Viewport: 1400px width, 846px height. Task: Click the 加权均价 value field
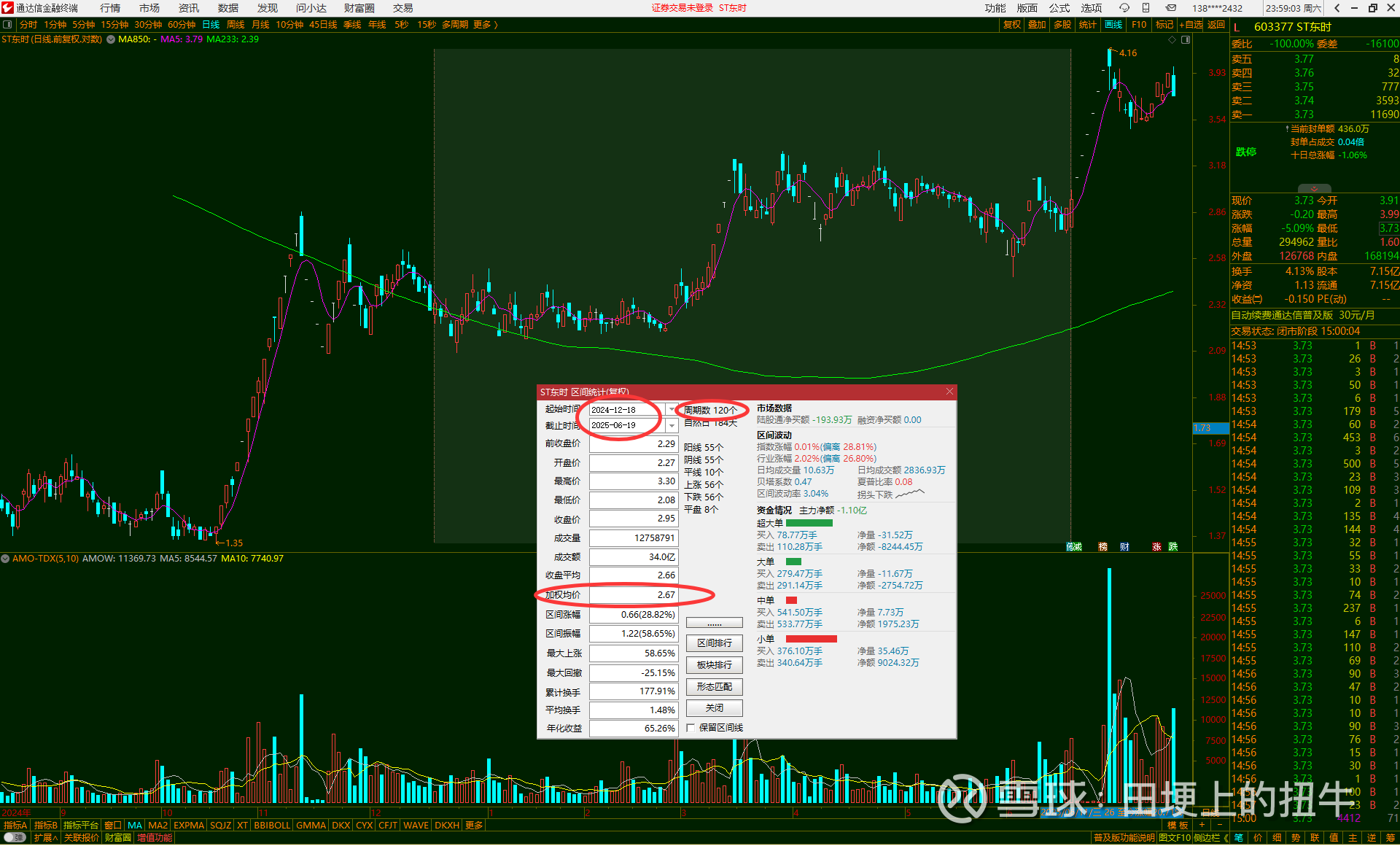[x=633, y=595]
